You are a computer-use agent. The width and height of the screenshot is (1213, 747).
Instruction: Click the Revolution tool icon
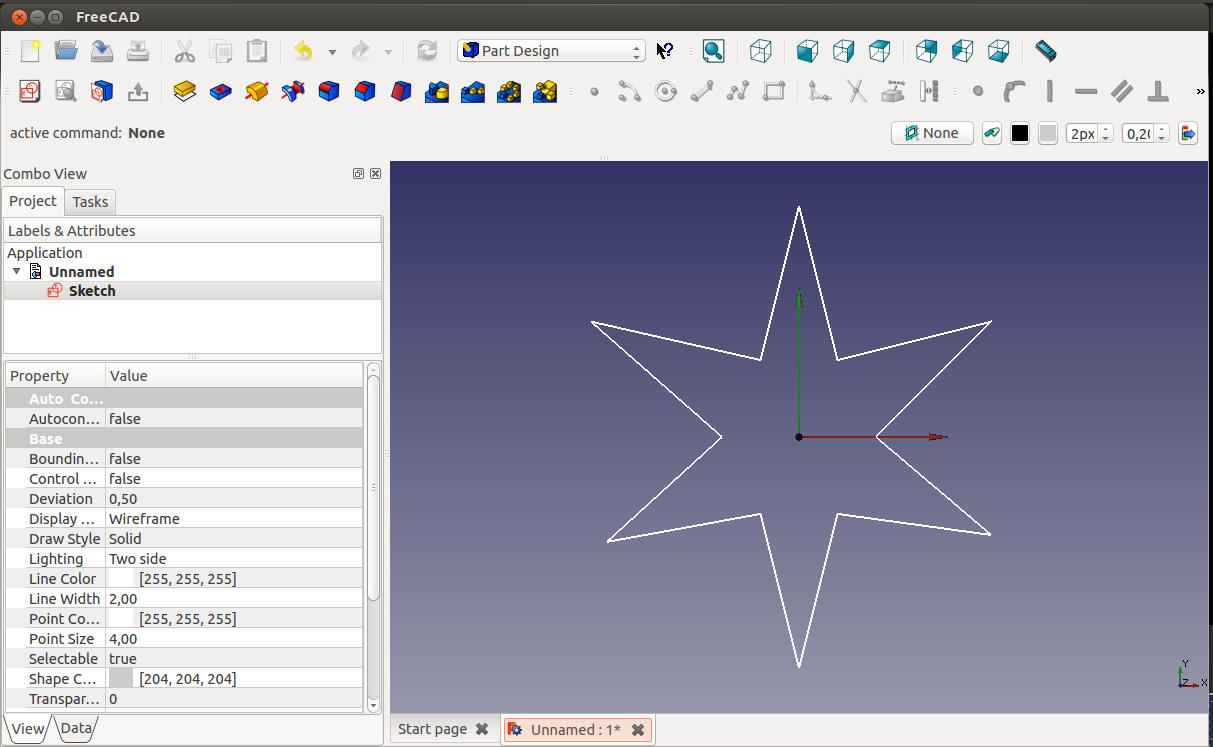[x=257, y=92]
